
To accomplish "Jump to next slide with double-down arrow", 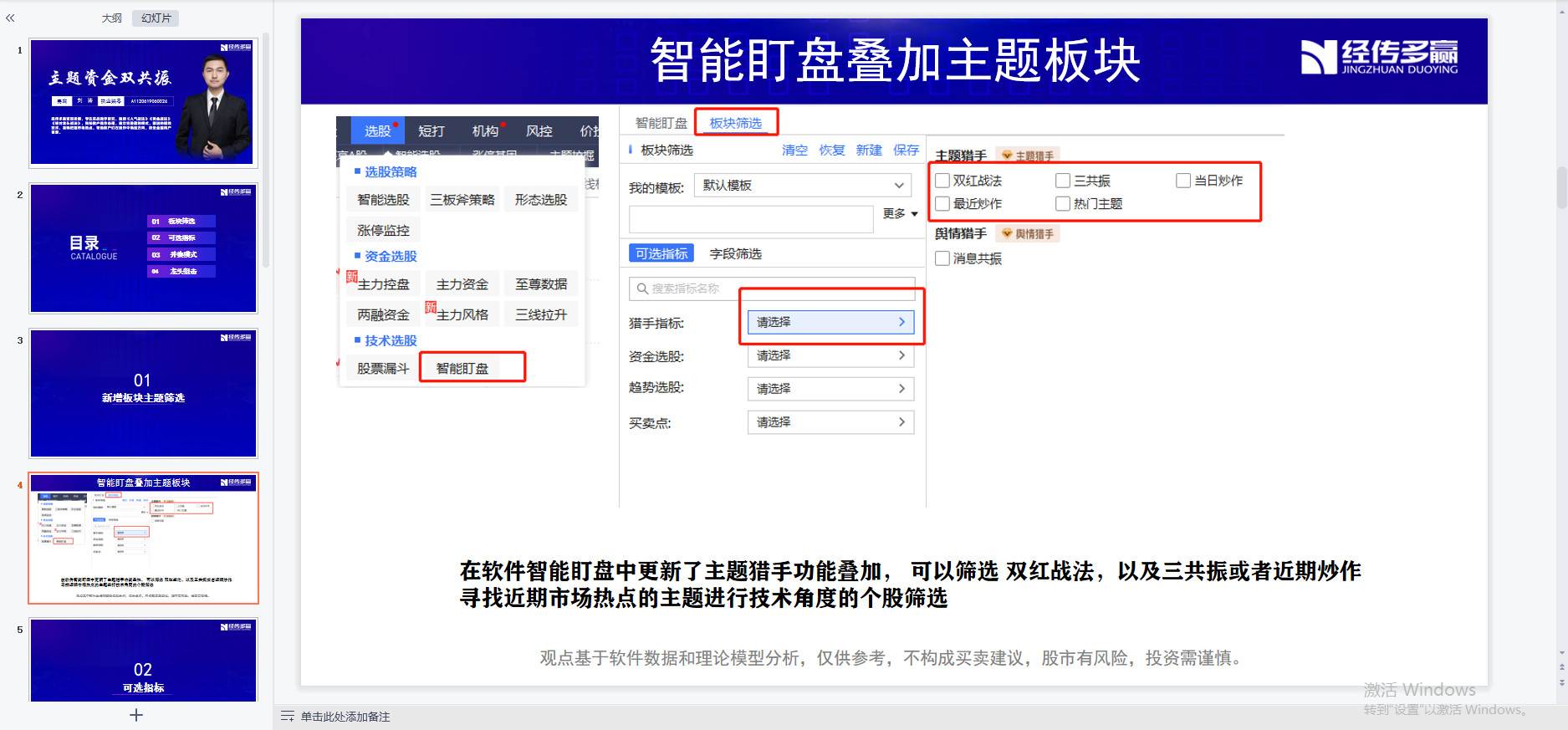I will tap(1561, 682).
